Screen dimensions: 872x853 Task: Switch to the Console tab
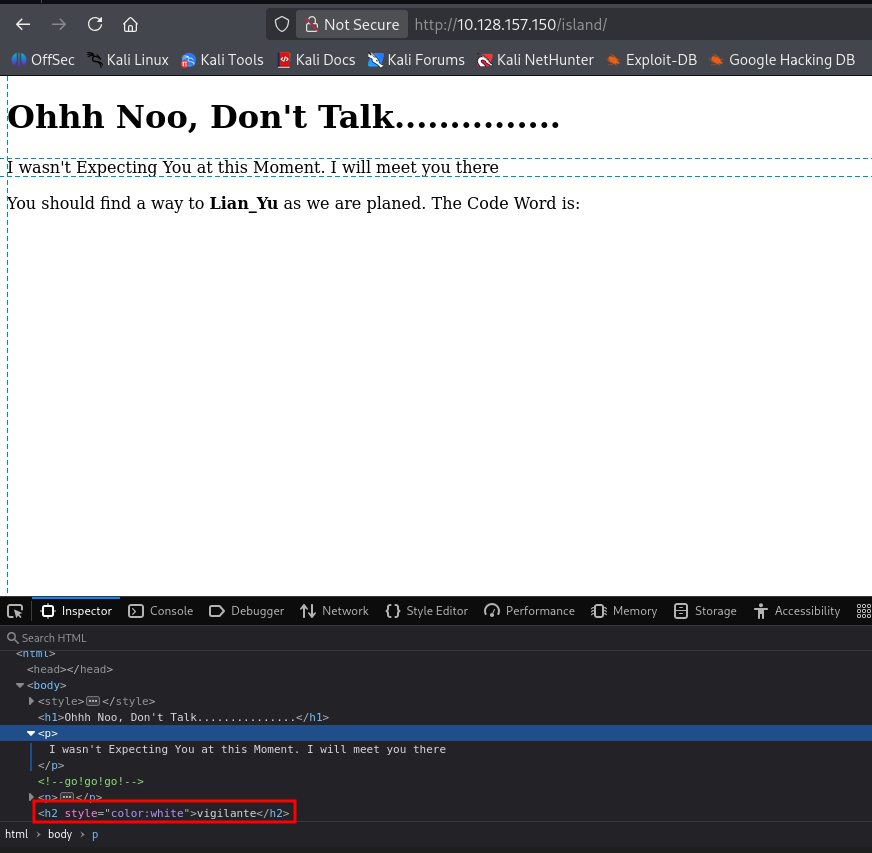tap(160, 611)
